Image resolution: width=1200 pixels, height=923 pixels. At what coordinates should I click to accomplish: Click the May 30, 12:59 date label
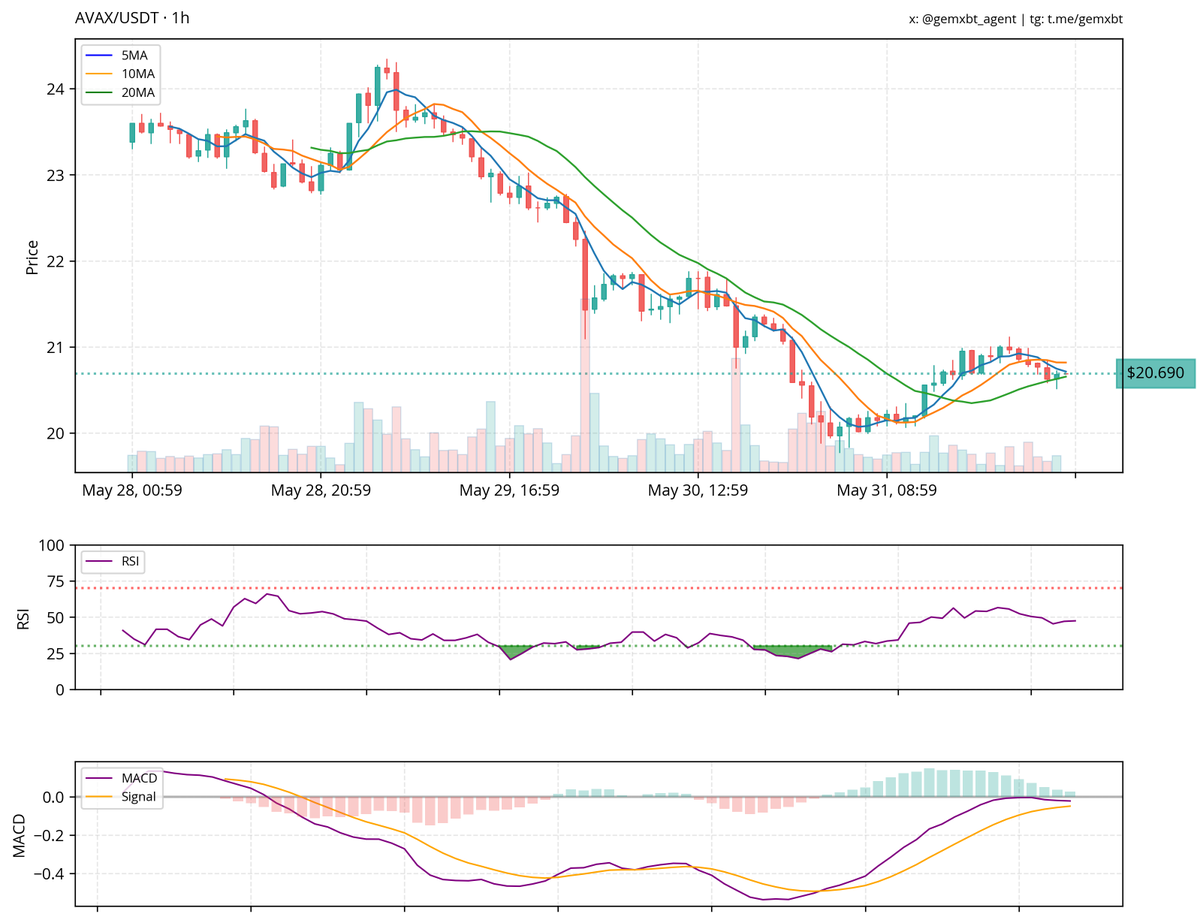(x=698, y=490)
